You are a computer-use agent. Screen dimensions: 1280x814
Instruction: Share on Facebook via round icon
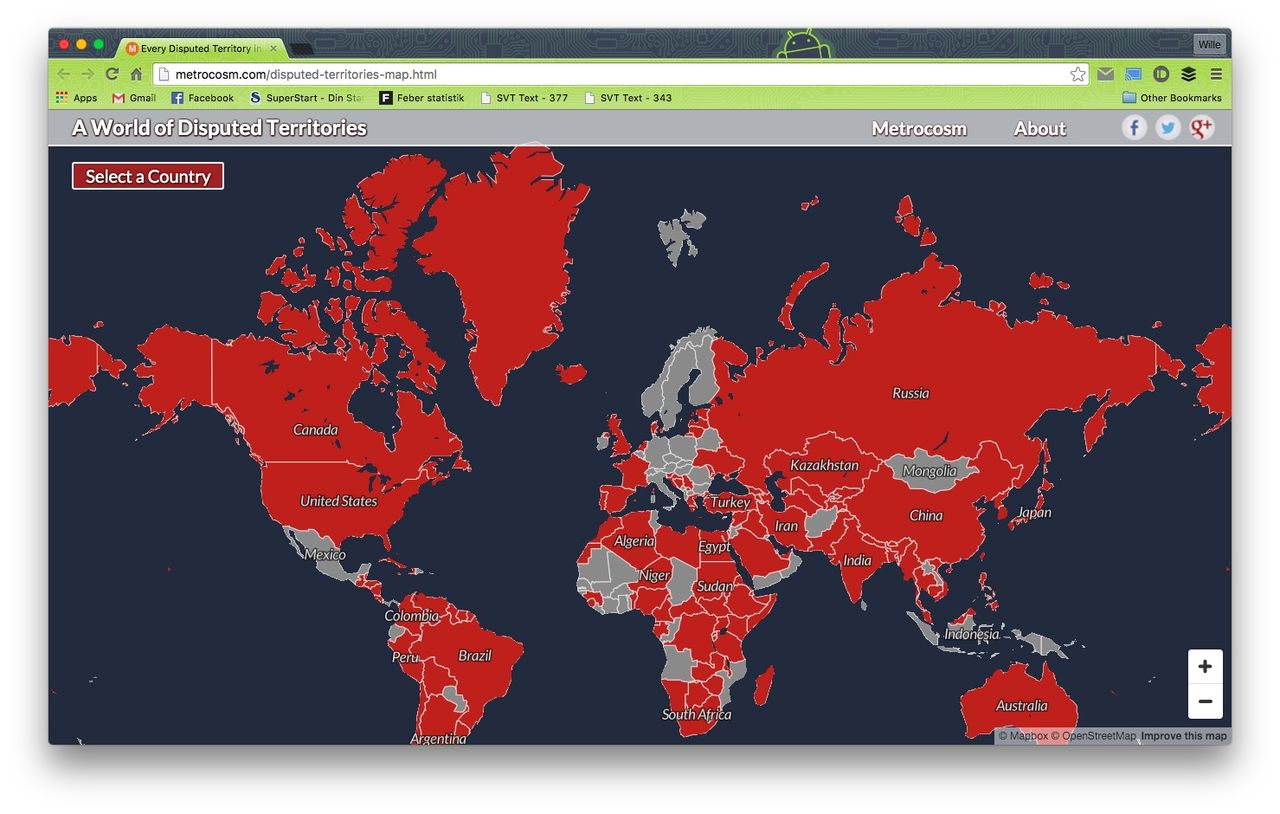pyautogui.click(x=1134, y=127)
